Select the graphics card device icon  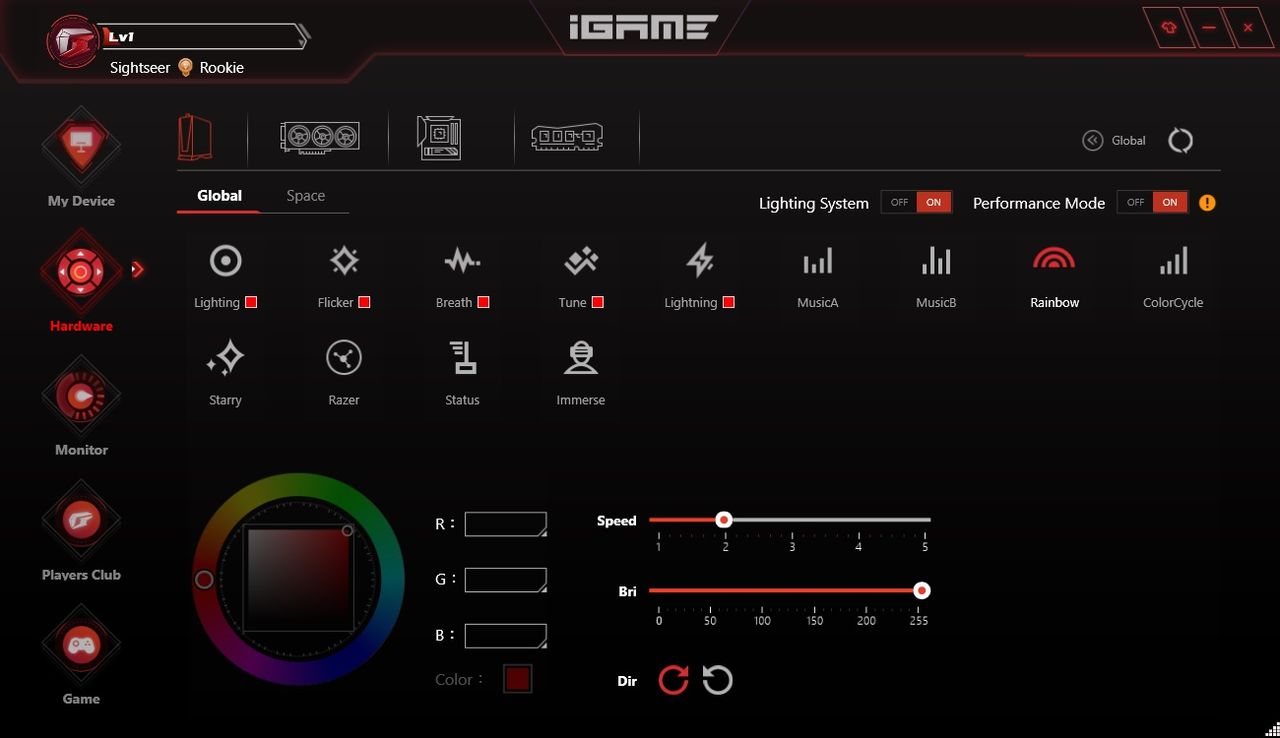click(x=320, y=137)
